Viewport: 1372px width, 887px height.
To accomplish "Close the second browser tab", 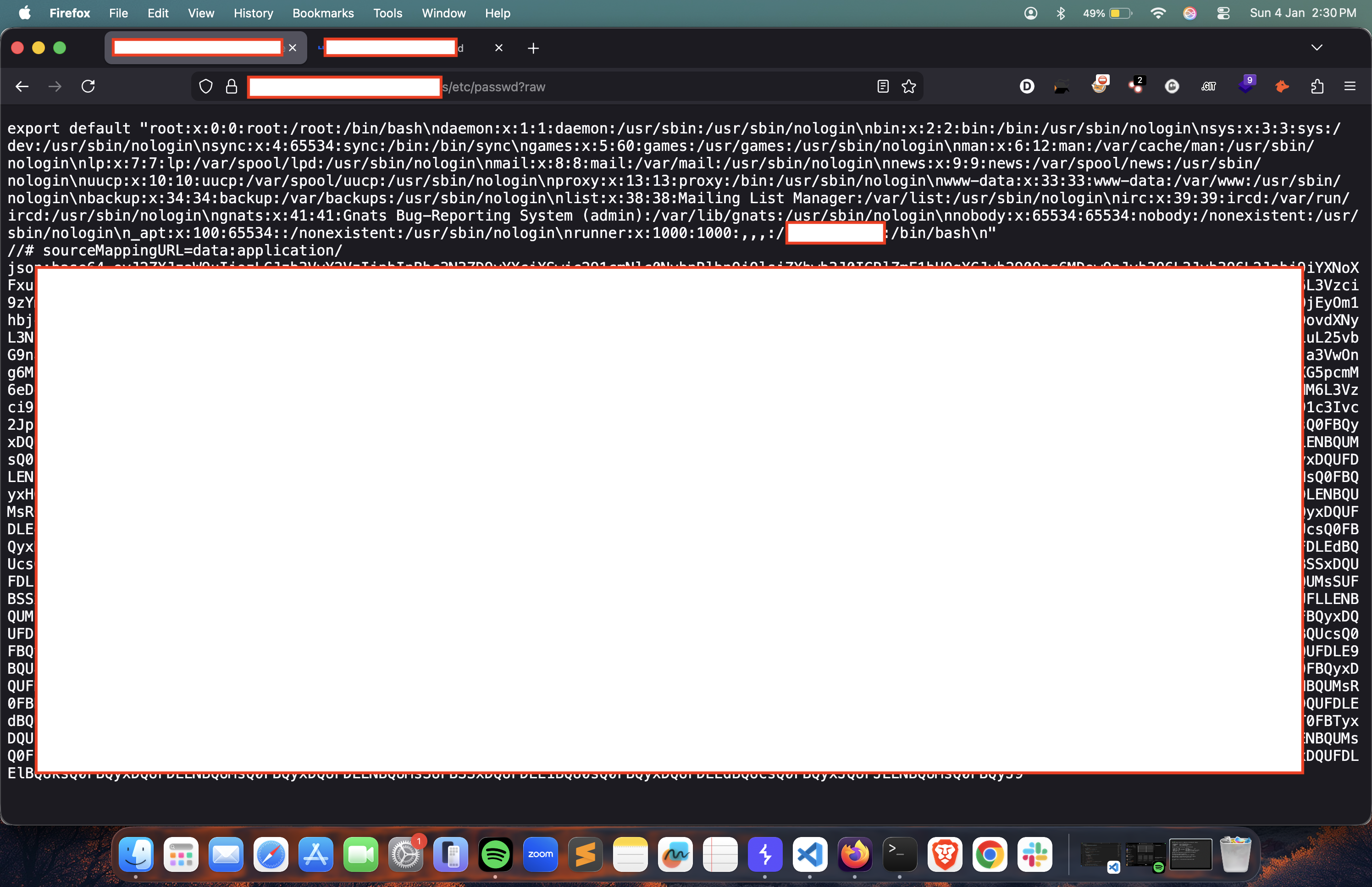I will 498,48.
